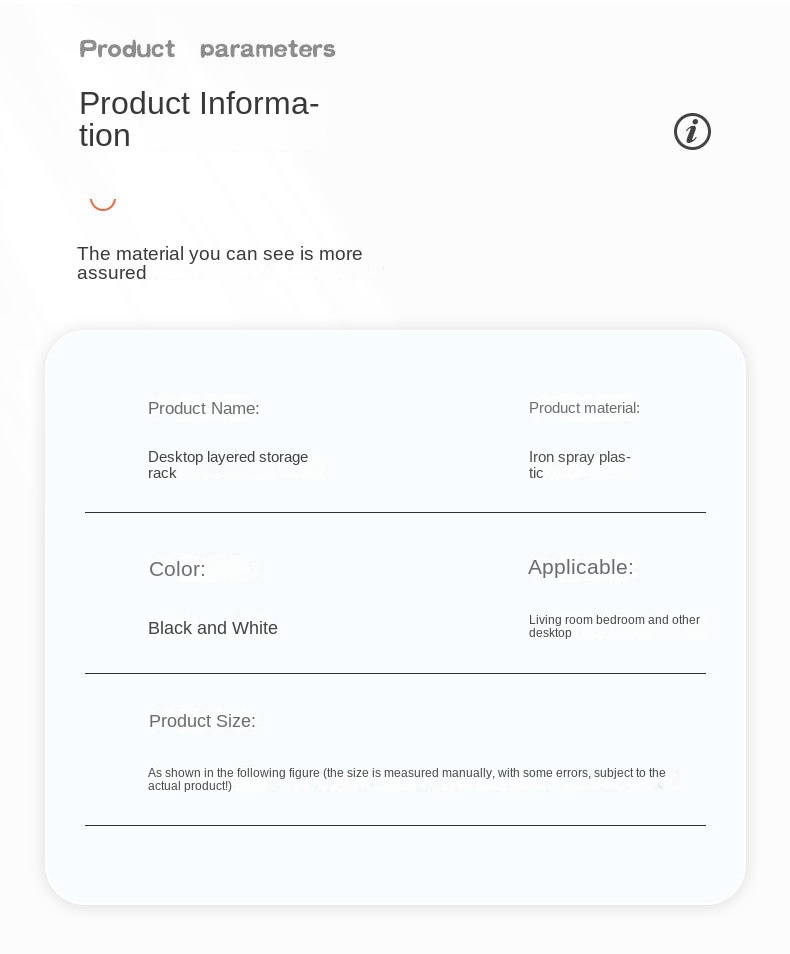Click the divider line below Product Name row
The width and height of the screenshot is (790, 954).
[x=395, y=512]
